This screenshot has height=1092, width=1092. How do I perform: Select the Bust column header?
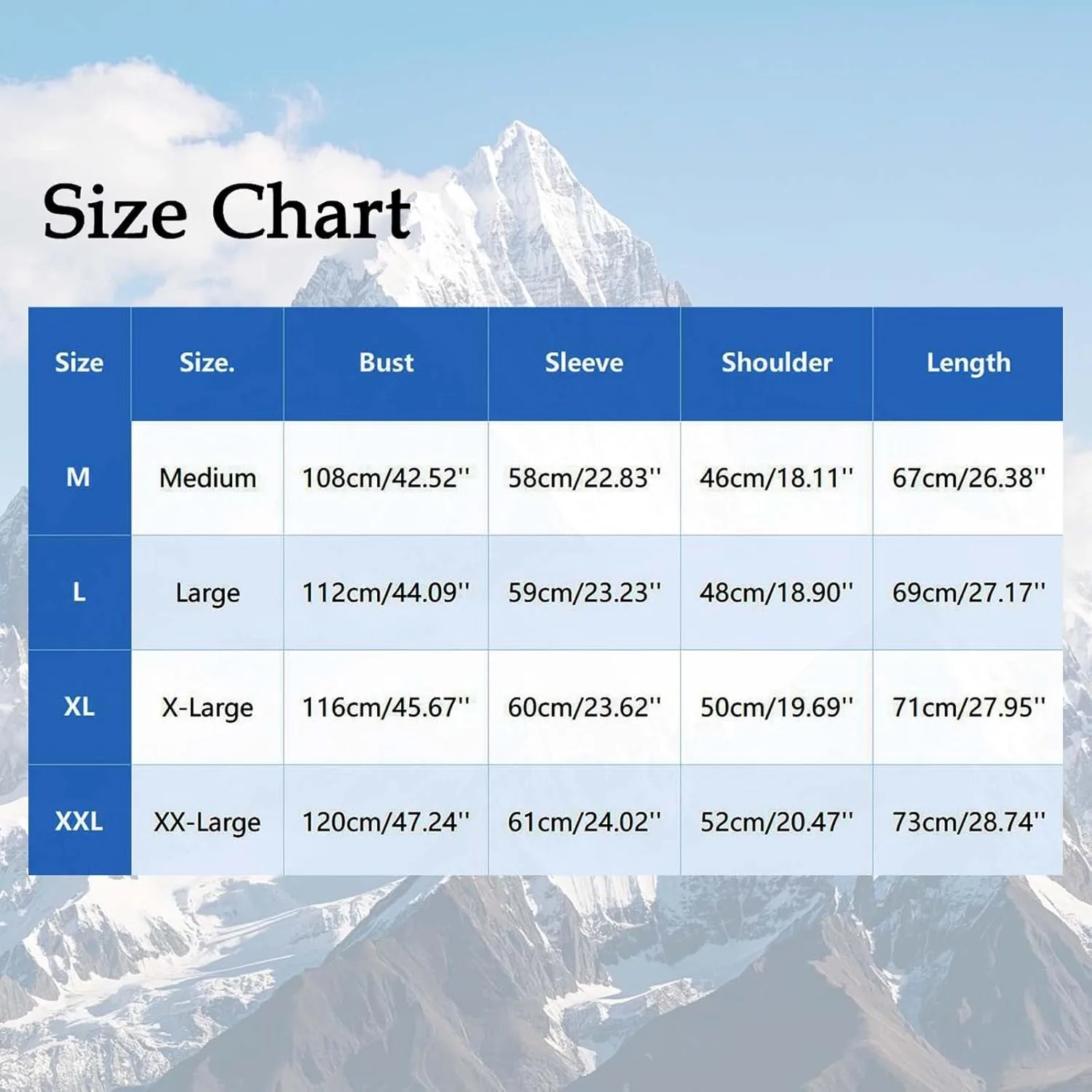pos(386,363)
